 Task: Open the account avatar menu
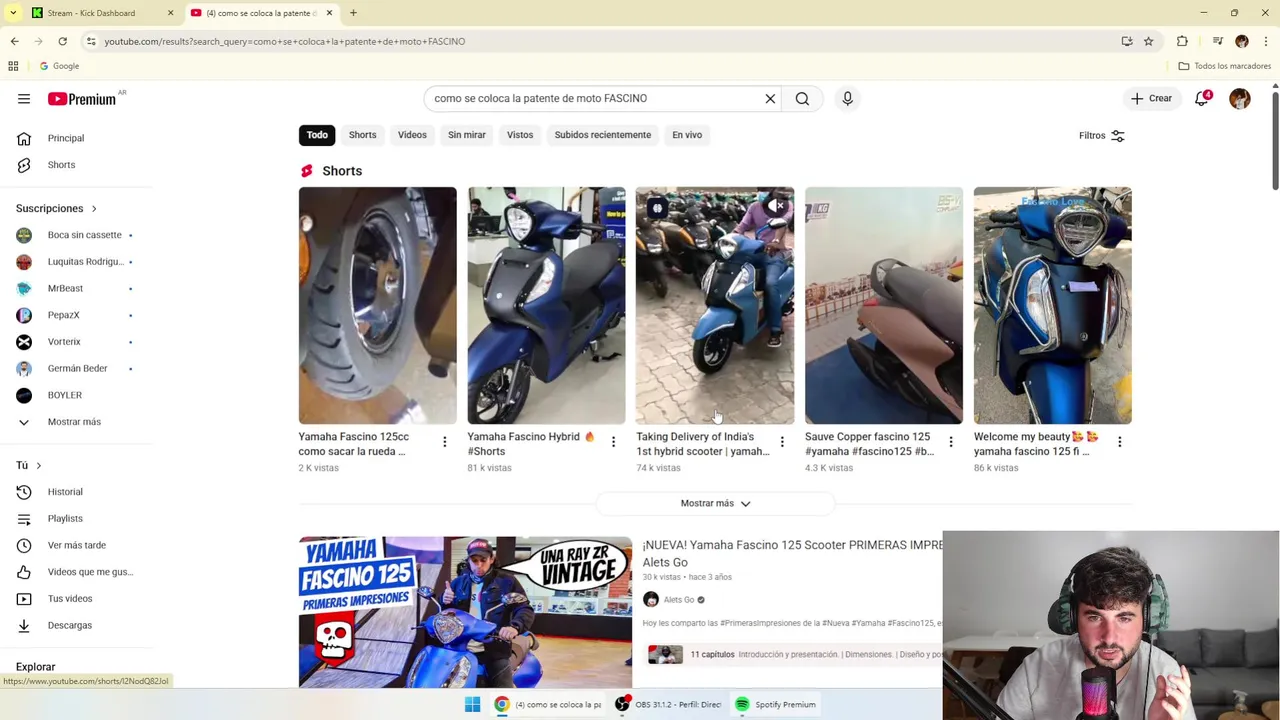tap(1240, 98)
